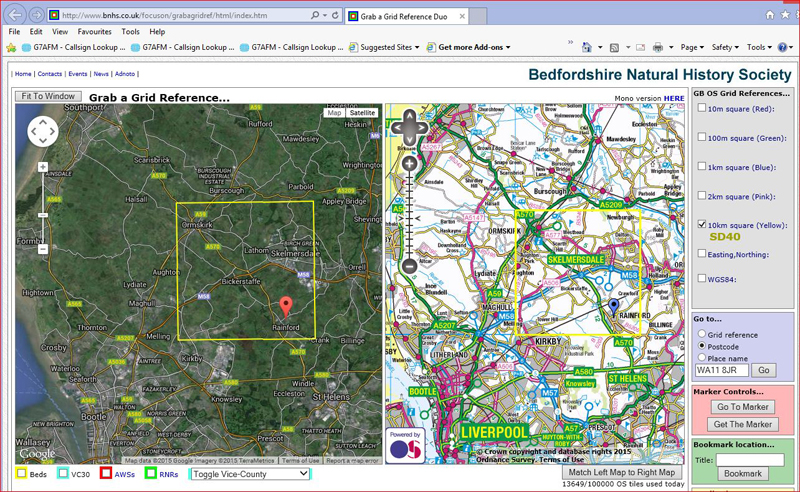Click the blue marker on the OS map

pyautogui.click(x=614, y=305)
